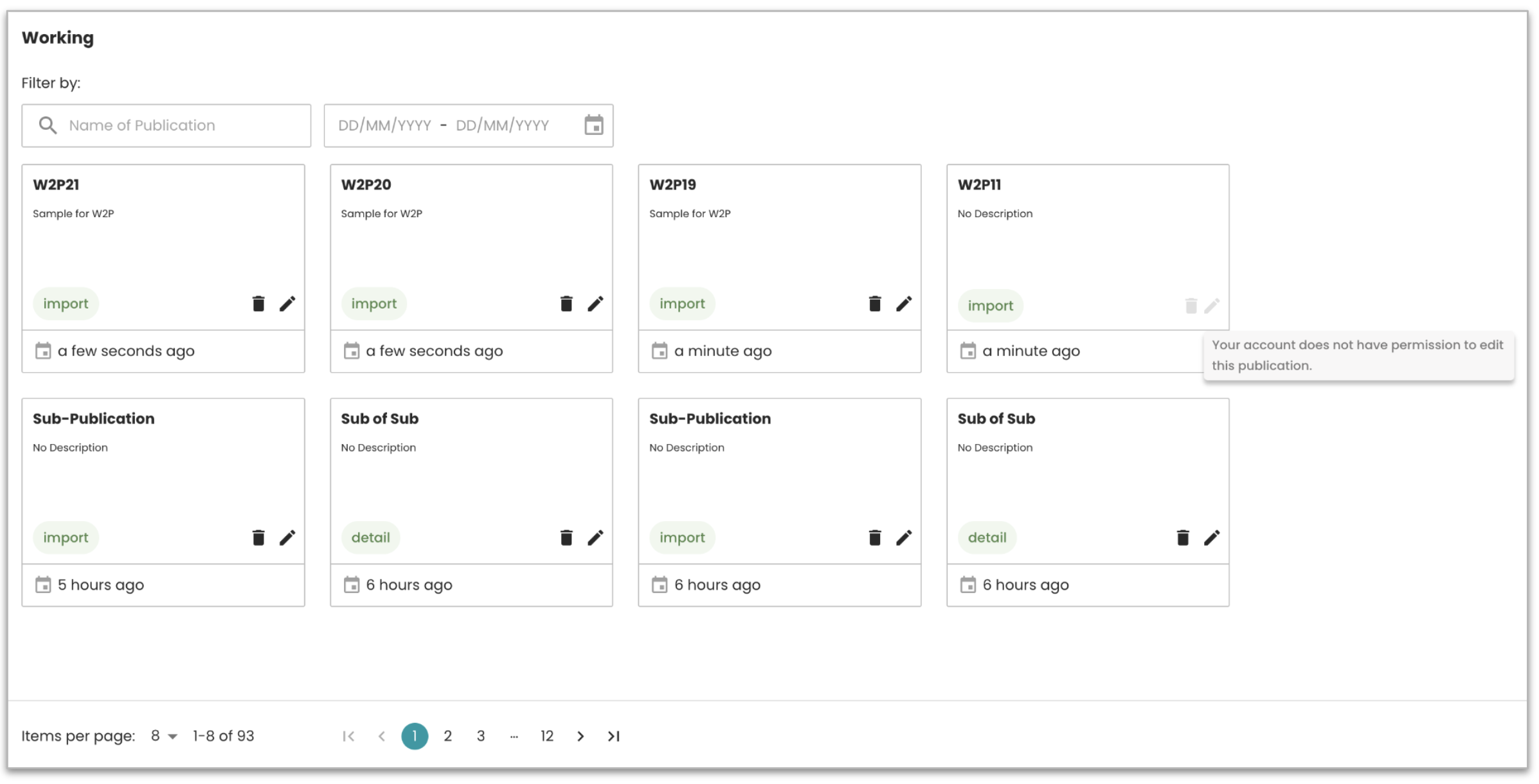
Task: Open the date range calendar picker
Action: 593,125
